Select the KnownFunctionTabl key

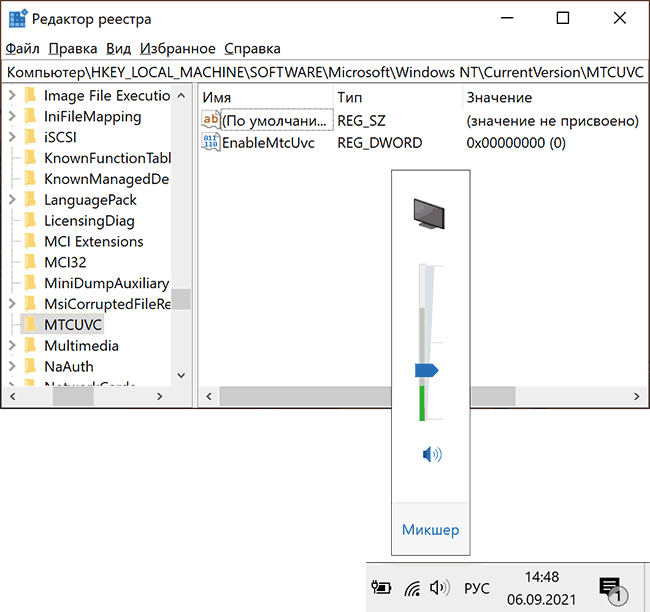[107, 158]
